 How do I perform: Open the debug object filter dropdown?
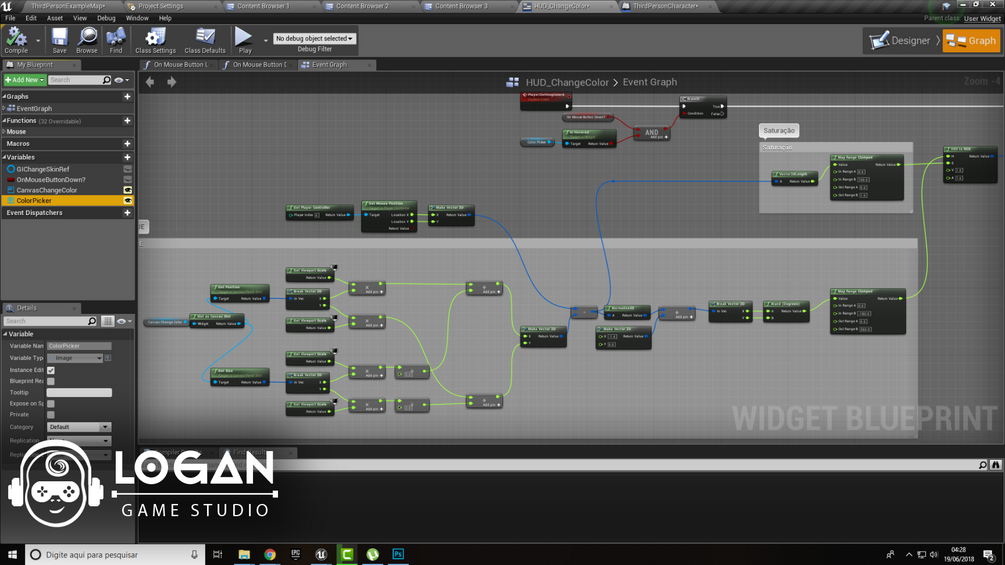pyautogui.click(x=314, y=38)
